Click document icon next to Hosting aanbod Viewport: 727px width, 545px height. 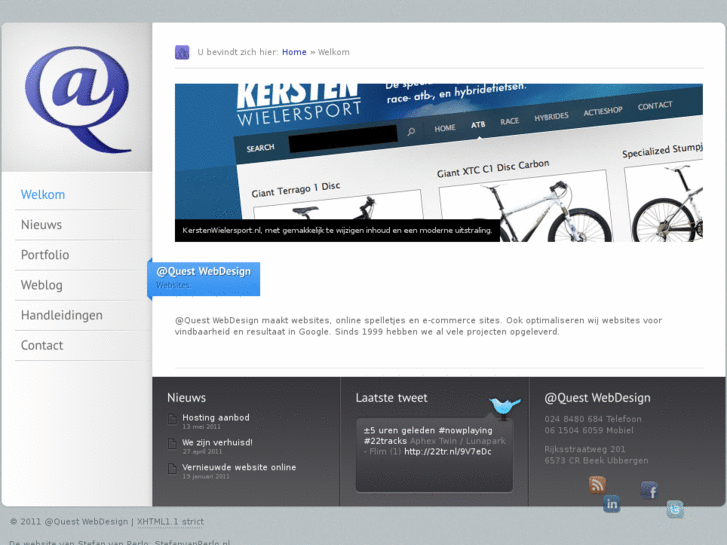[172, 419]
